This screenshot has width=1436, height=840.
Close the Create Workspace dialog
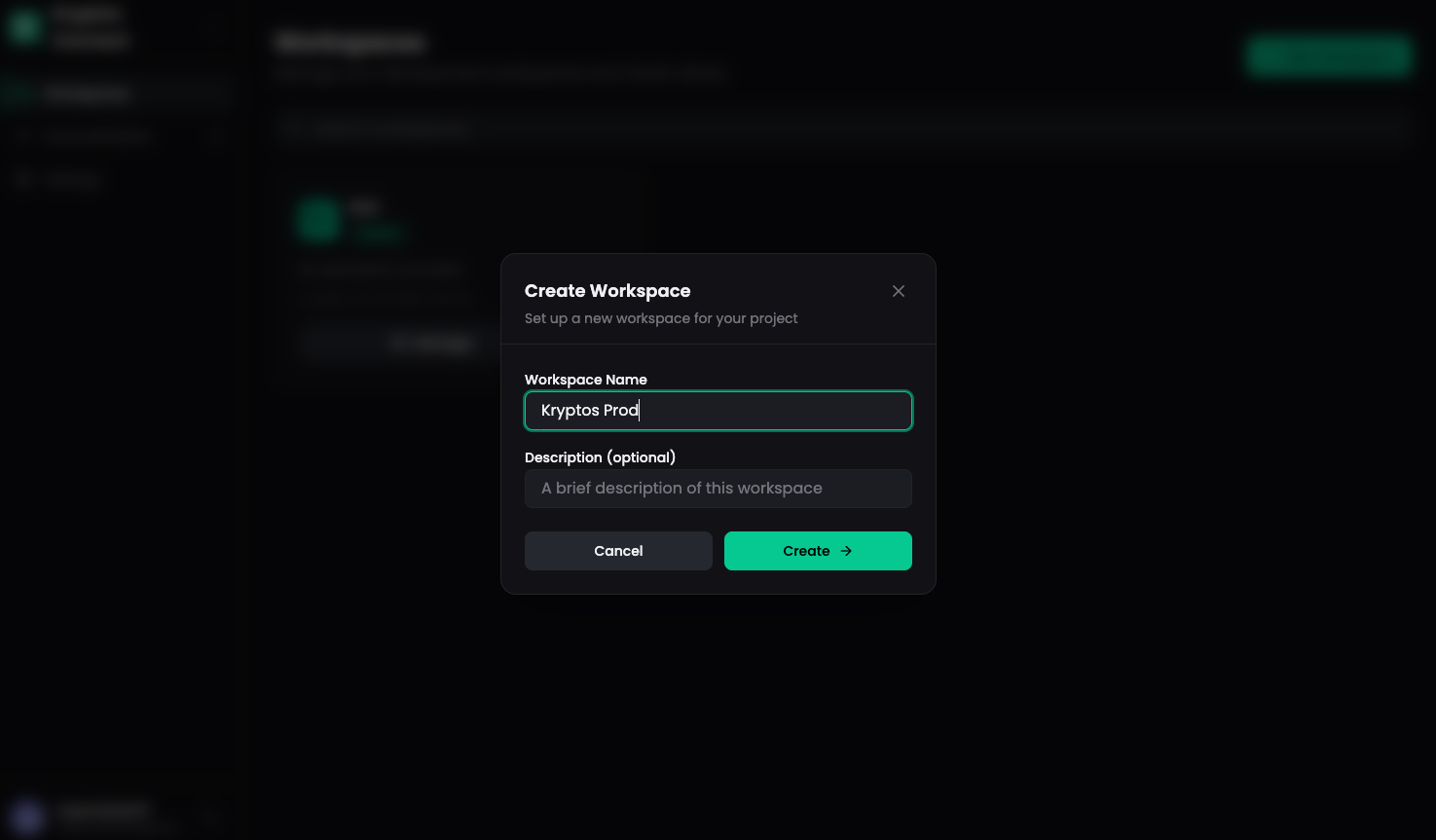898,291
